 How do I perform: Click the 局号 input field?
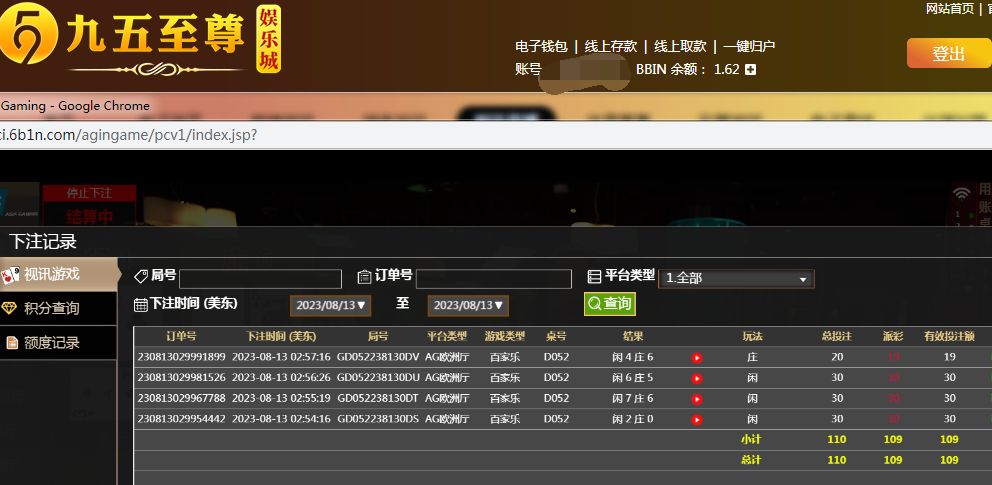[261, 279]
